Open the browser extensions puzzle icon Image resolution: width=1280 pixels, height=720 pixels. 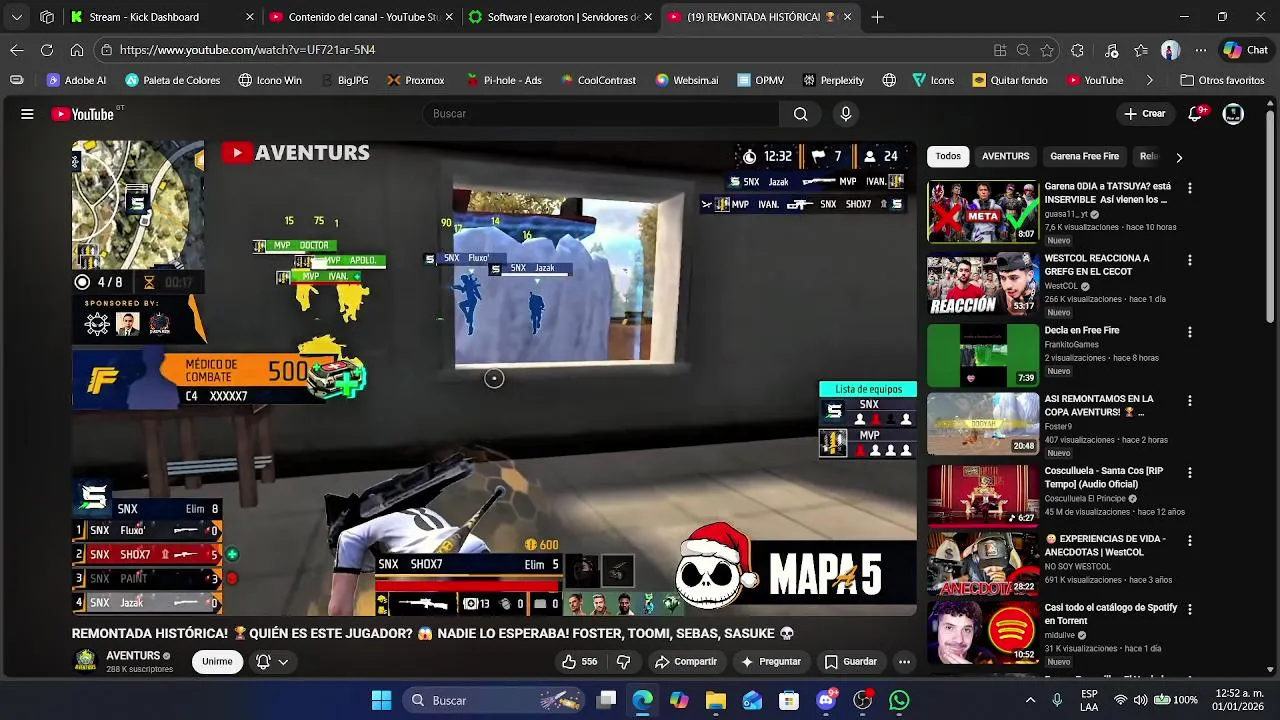coord(1077,50)
